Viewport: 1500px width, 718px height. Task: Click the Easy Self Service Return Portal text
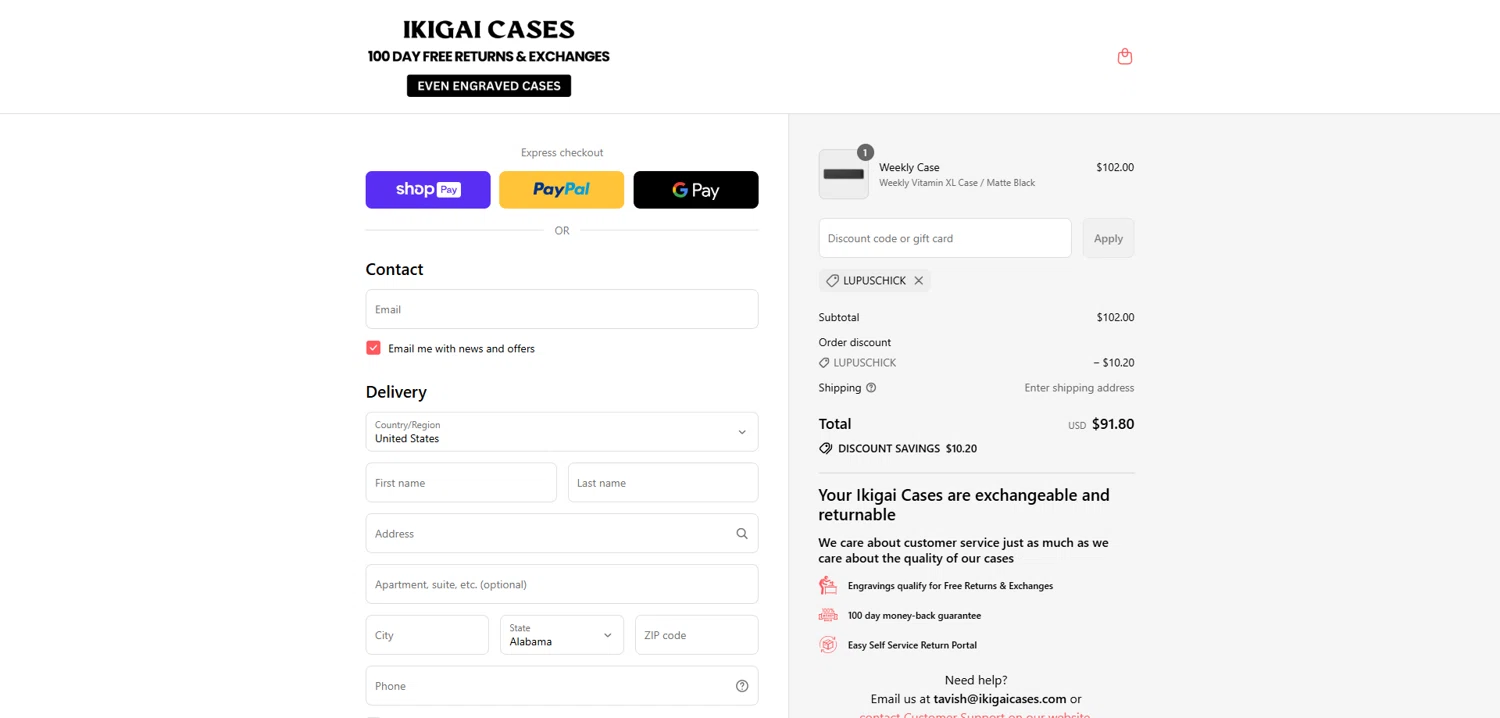(912, 645)
